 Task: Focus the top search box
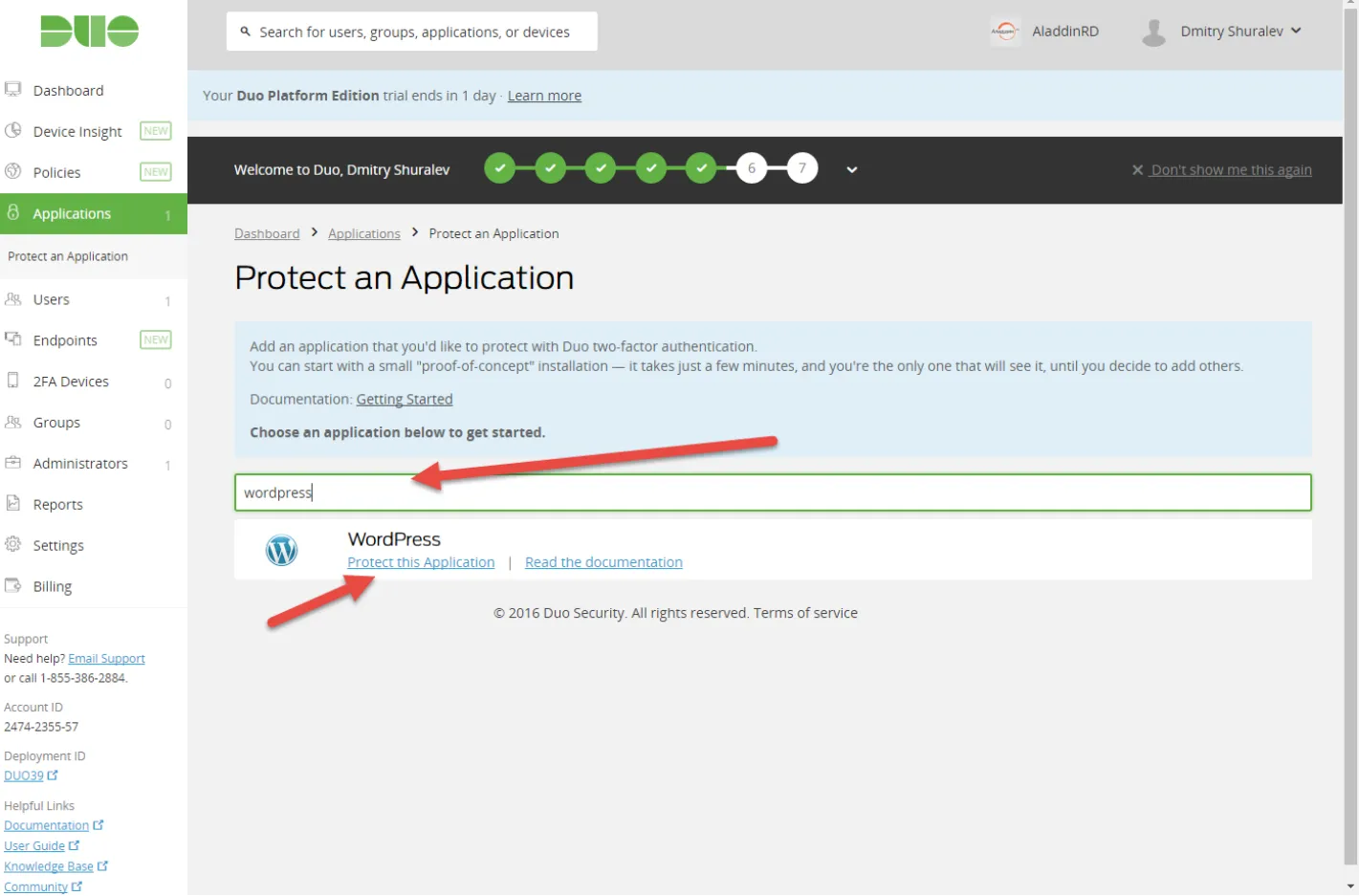tap(412, 32)
